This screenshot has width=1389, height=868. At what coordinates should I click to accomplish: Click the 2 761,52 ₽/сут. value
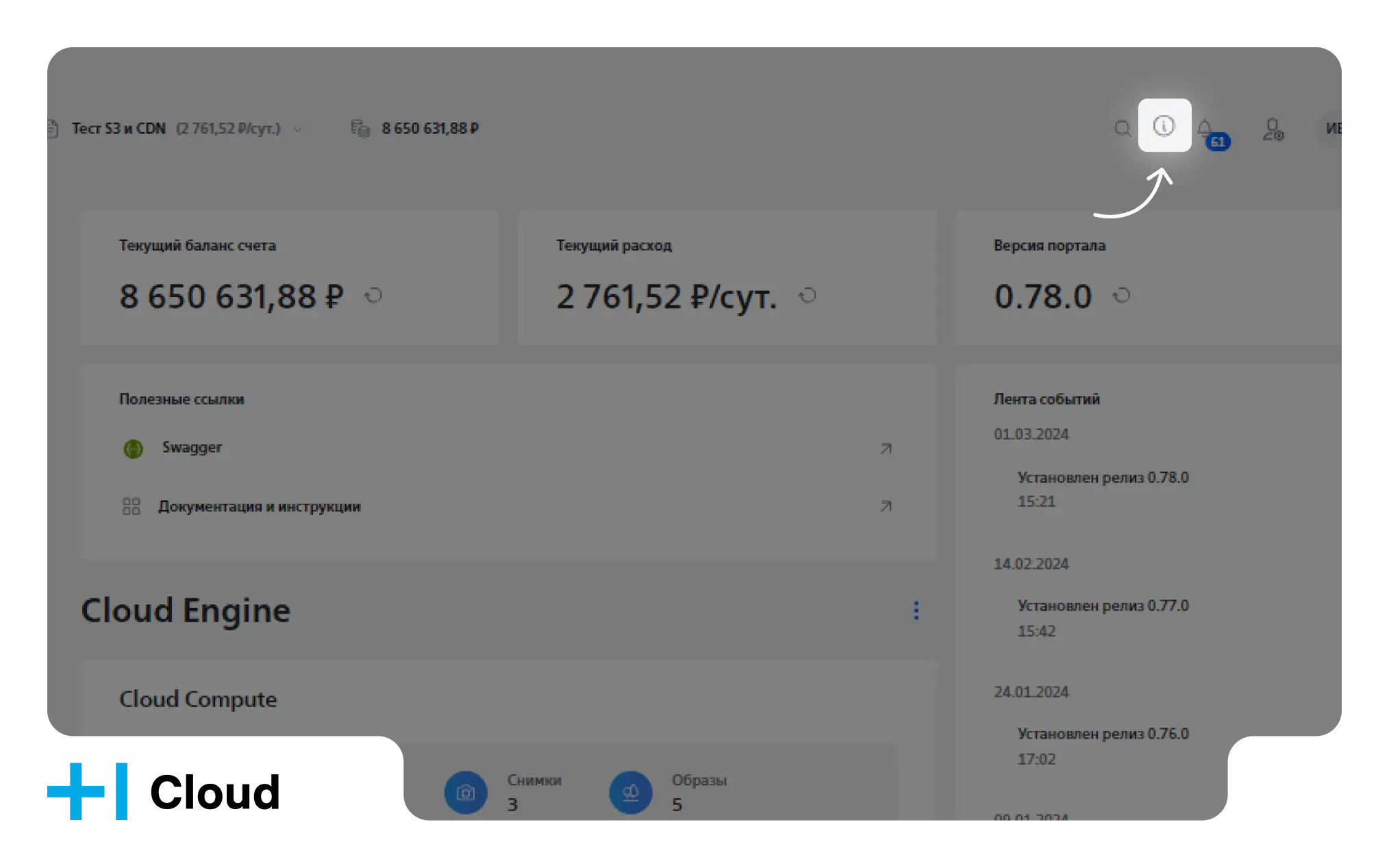tap(666, 297)
